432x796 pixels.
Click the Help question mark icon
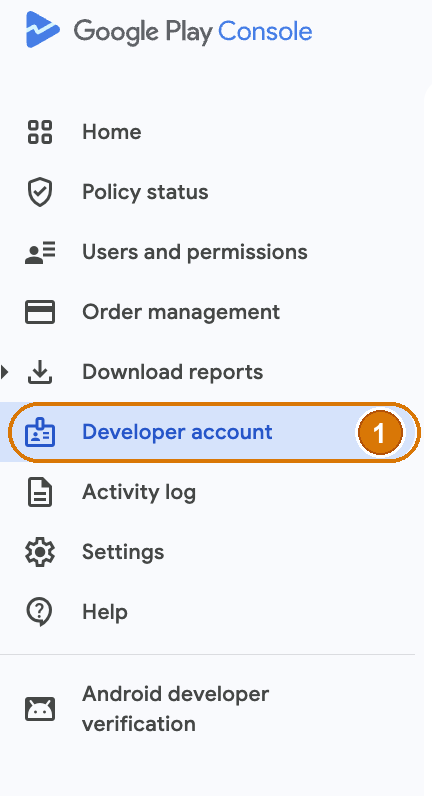40,612
